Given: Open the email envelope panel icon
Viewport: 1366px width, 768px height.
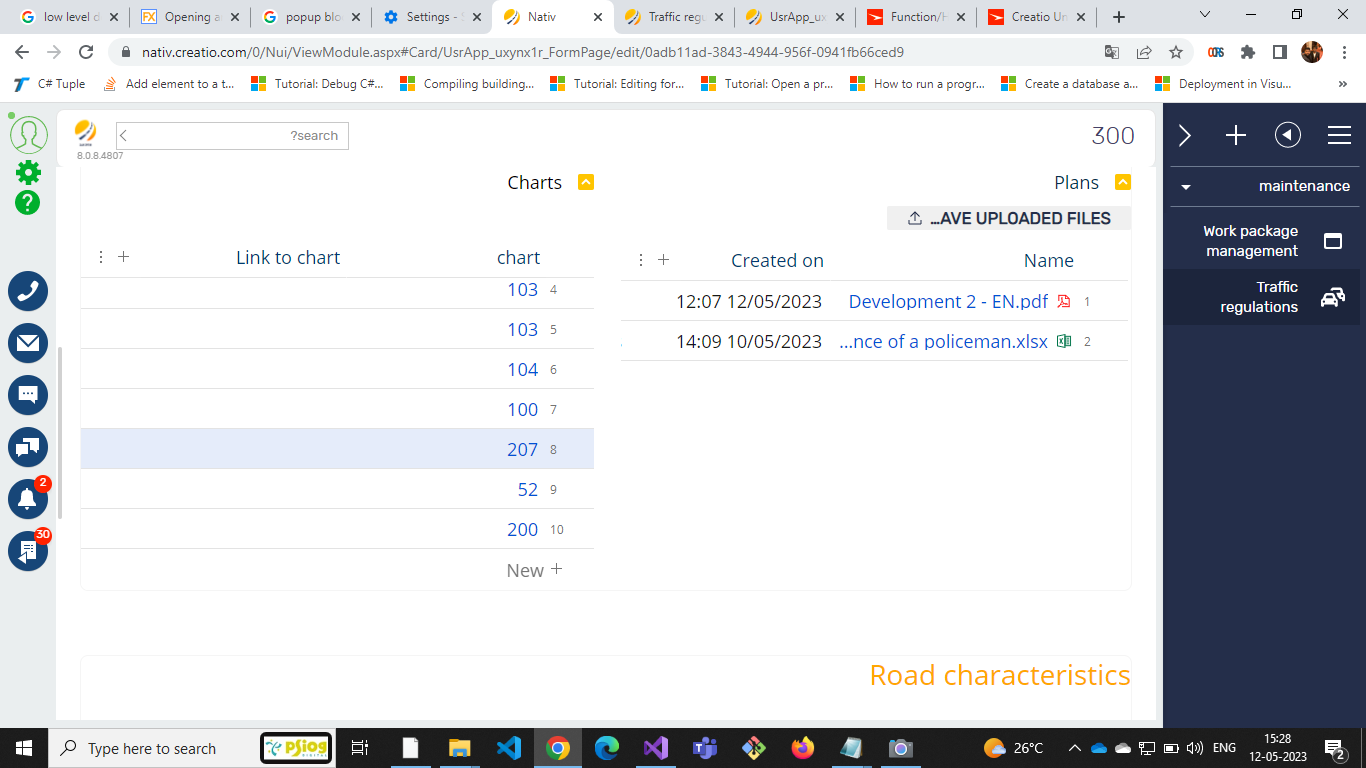Looking at the screenshot, I should click(28, 343).
